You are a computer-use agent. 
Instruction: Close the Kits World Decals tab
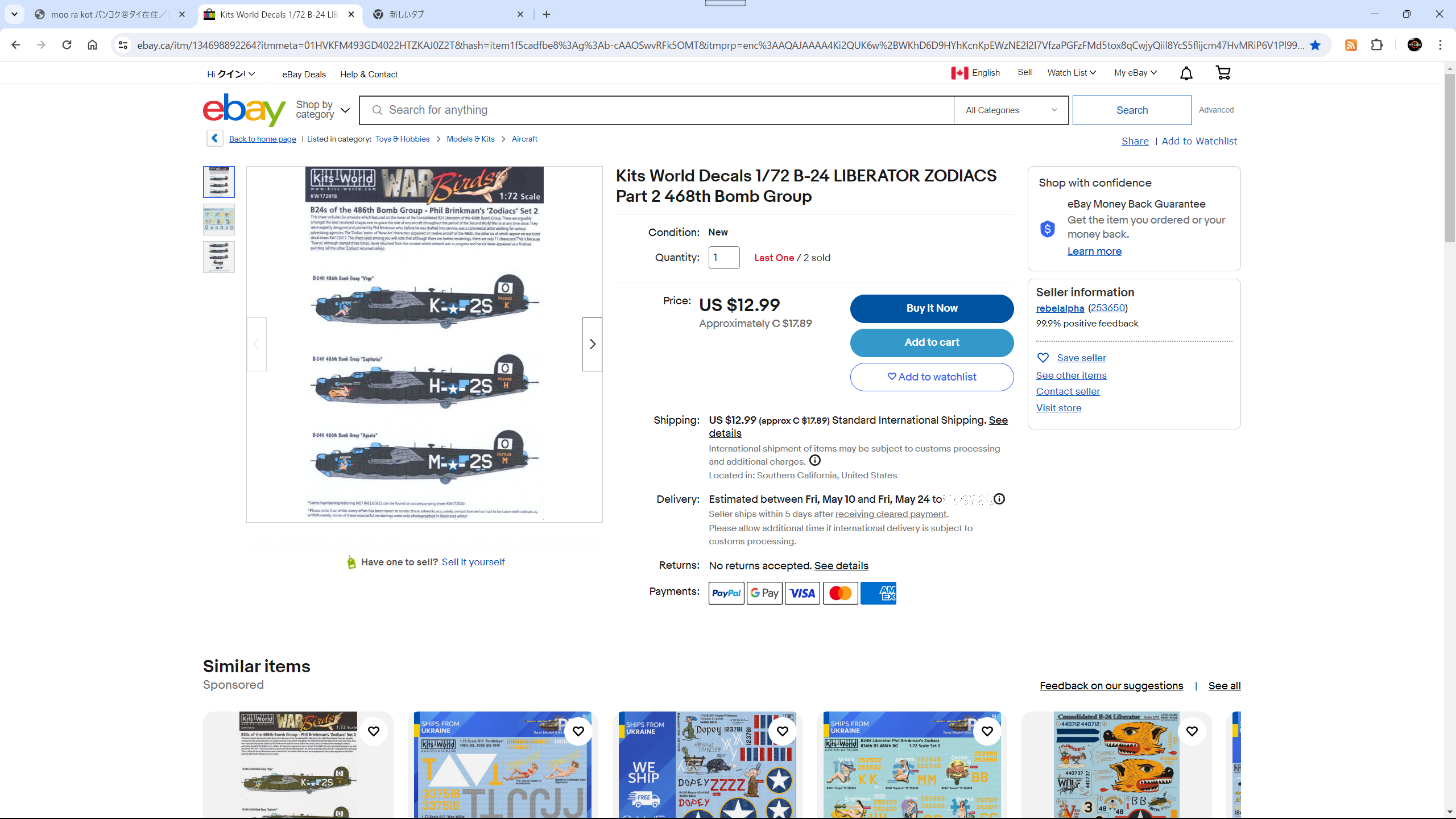(x=351, y=14)
